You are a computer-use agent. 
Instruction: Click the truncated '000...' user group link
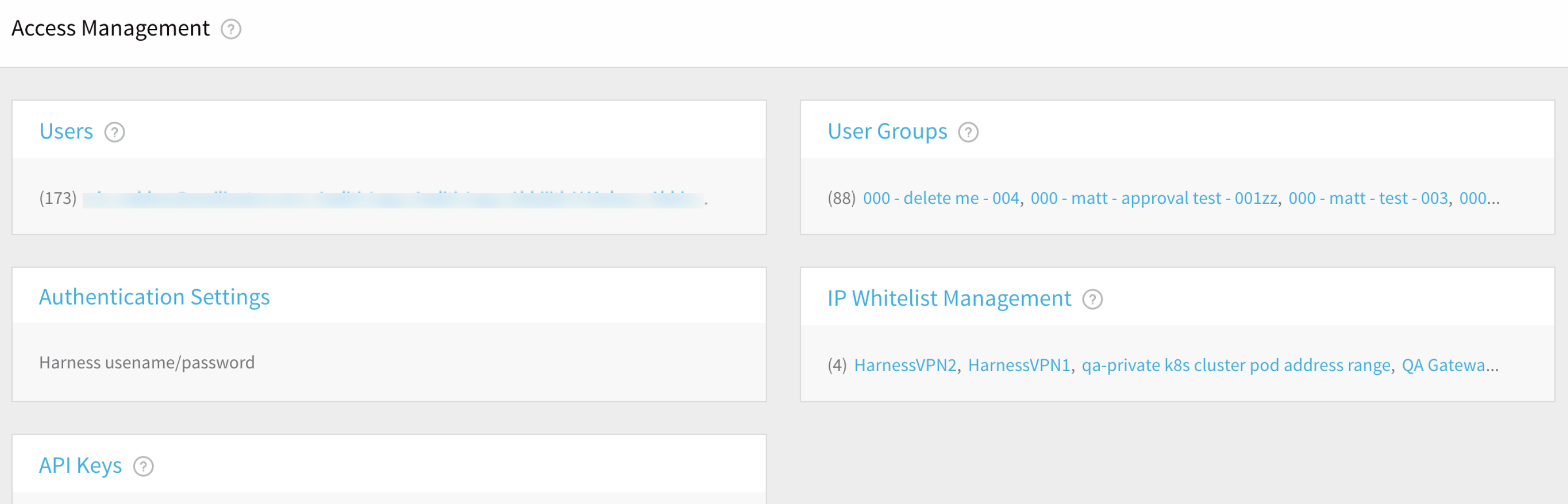1479,198
